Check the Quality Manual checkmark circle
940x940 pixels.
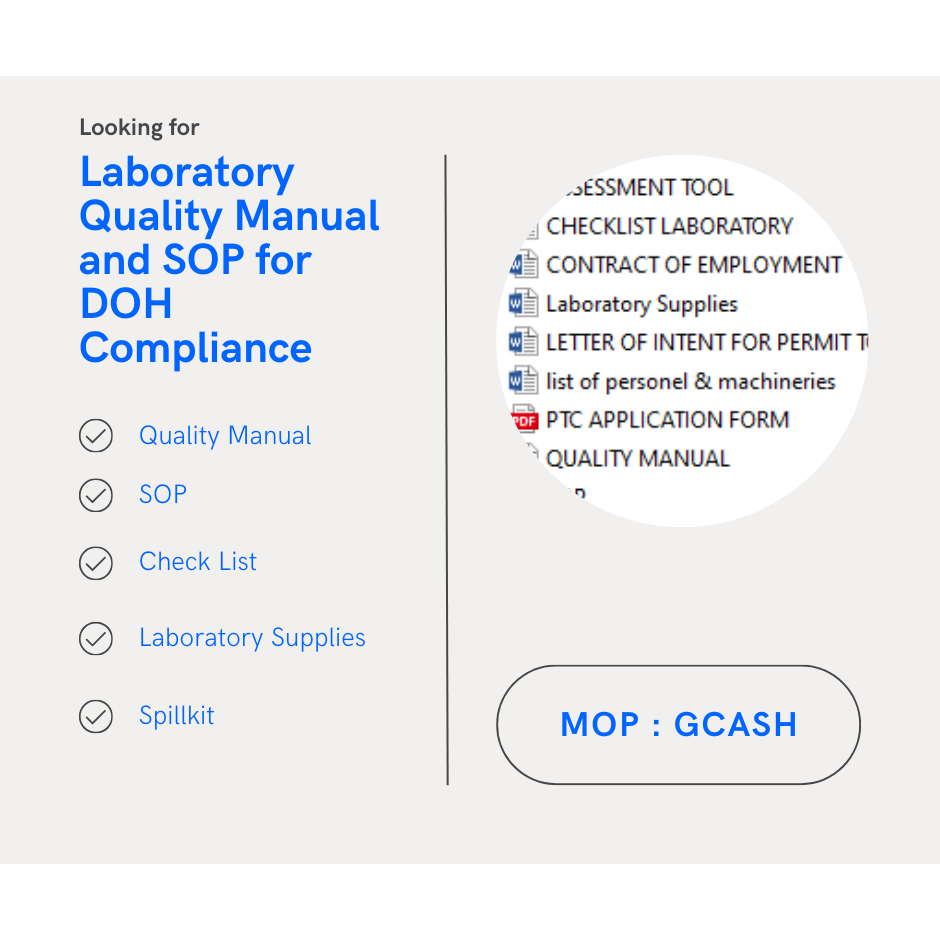[x=96, y=436]
